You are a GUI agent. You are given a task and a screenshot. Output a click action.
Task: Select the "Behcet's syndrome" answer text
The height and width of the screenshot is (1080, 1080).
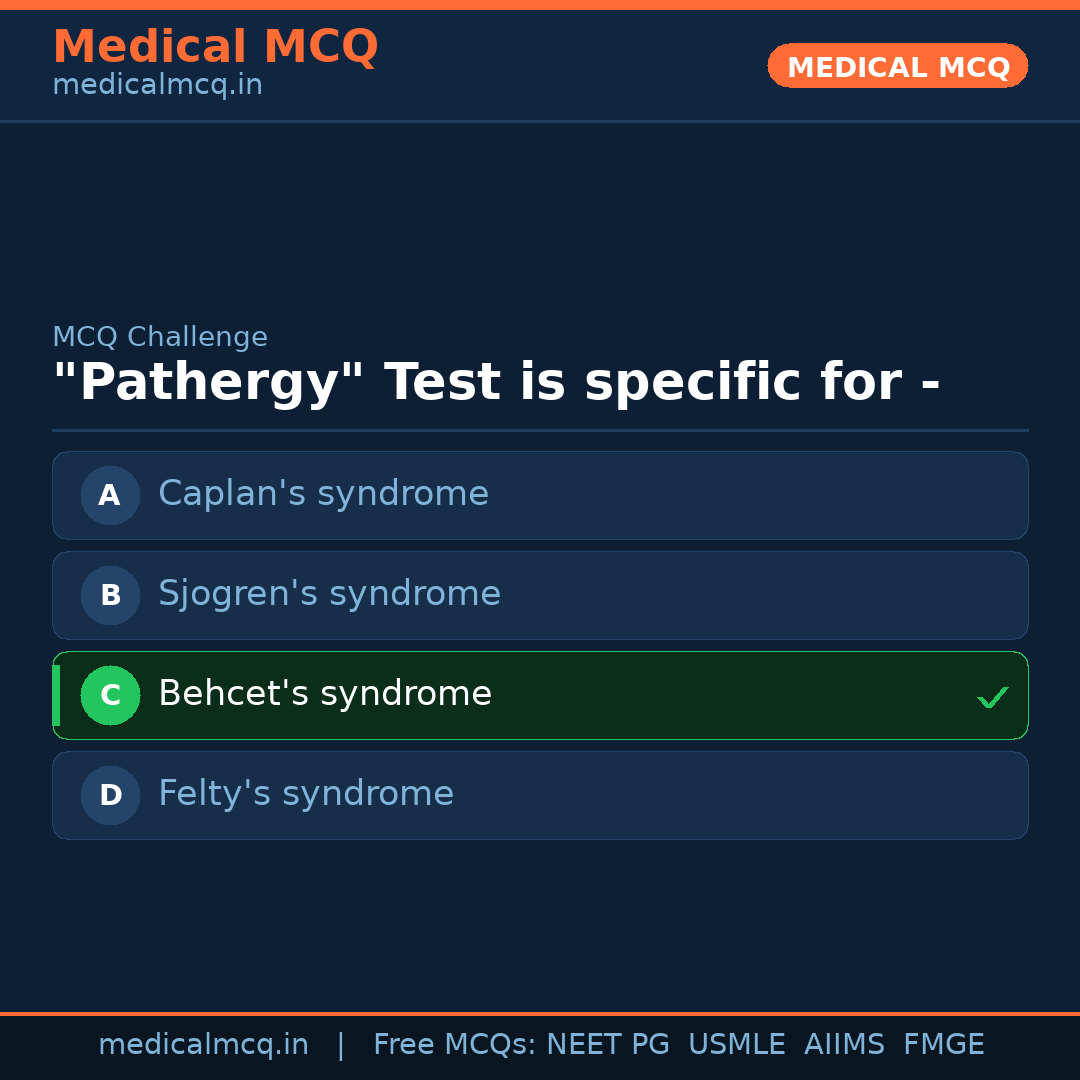(325, 694)
